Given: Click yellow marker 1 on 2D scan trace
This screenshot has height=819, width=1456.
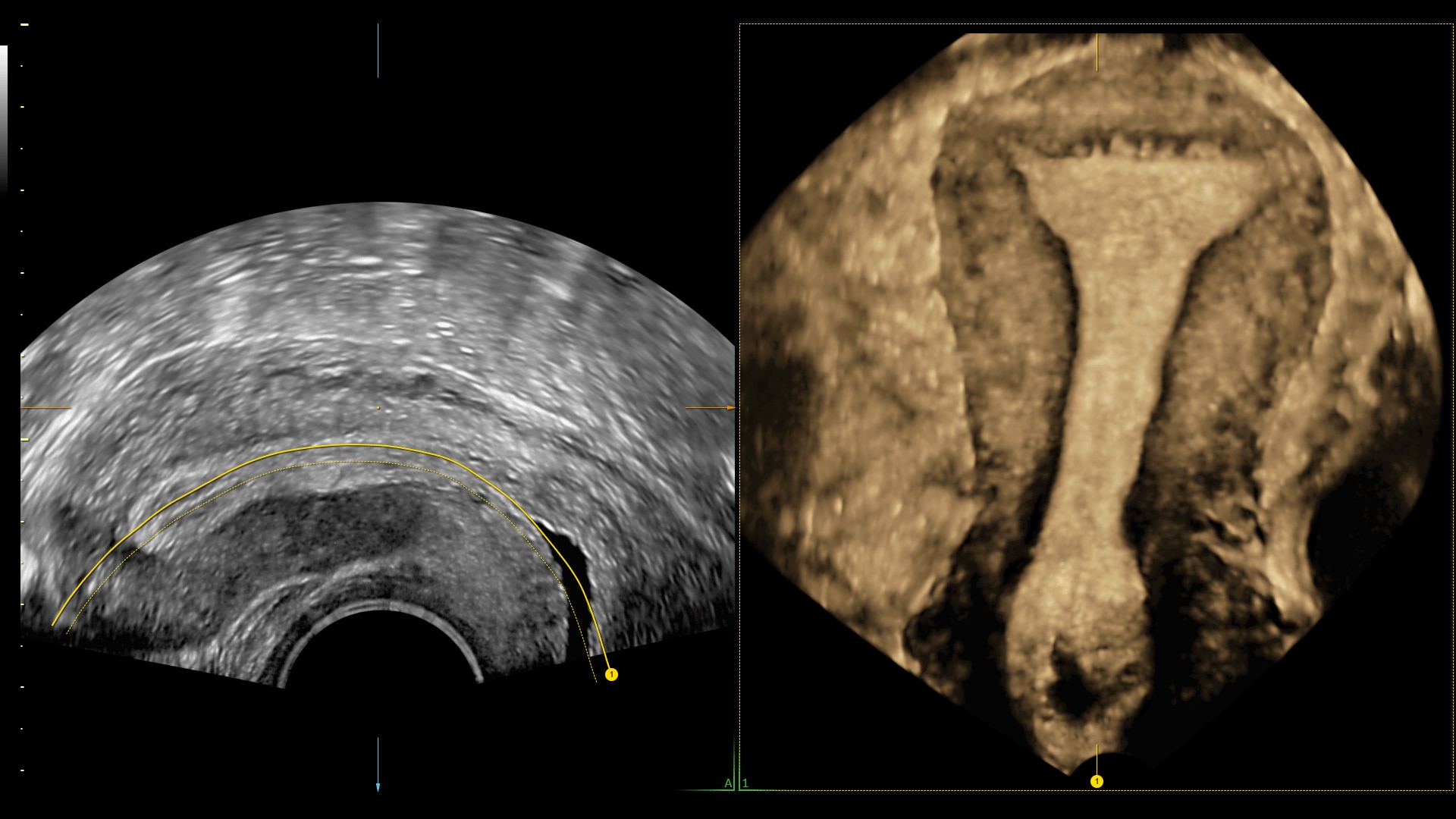Looking at the screenshot, I should [x=611, y=674].
